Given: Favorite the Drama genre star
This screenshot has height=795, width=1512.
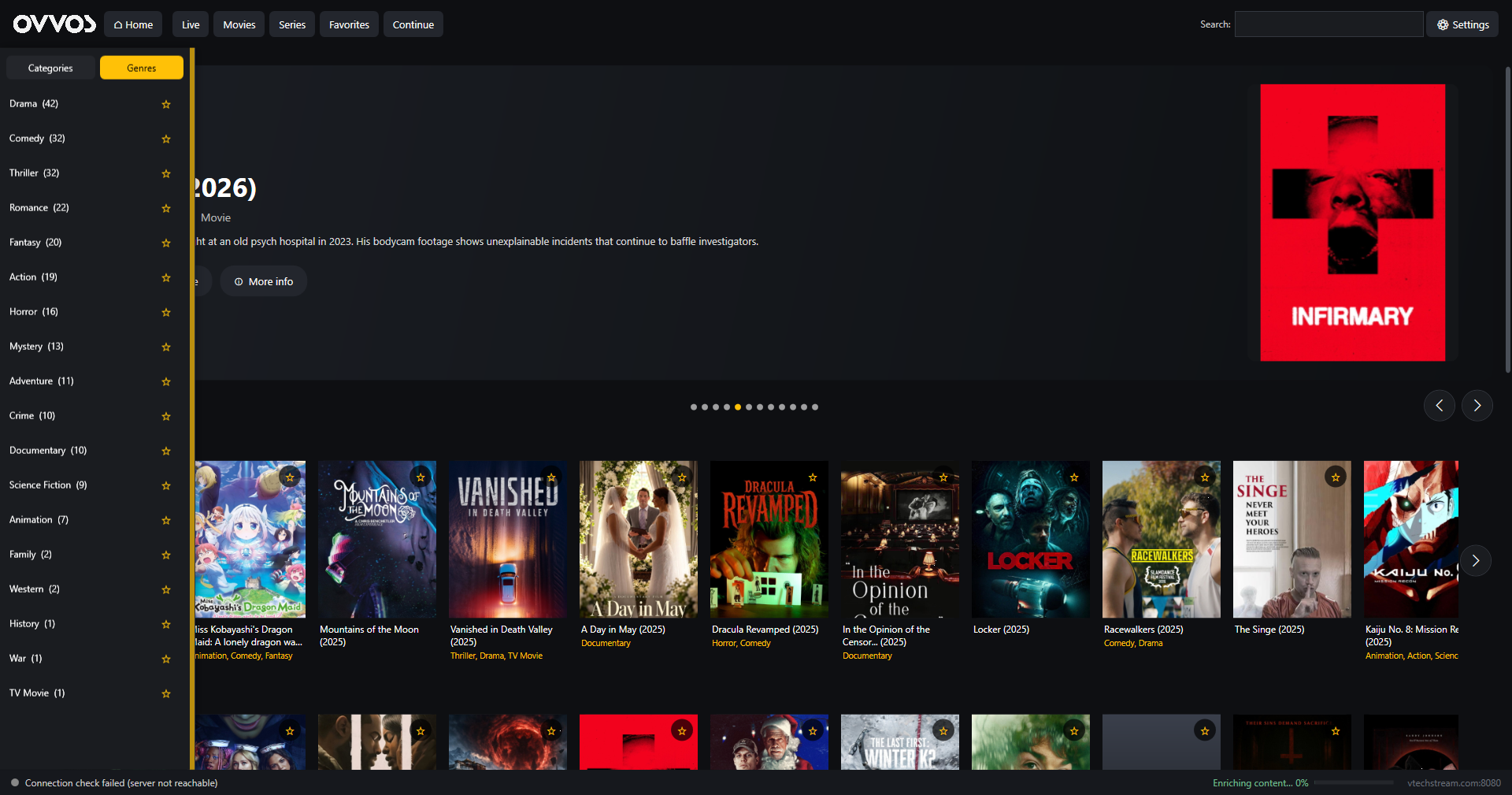Looking at the screenshot, I should (x=166, y=104).
